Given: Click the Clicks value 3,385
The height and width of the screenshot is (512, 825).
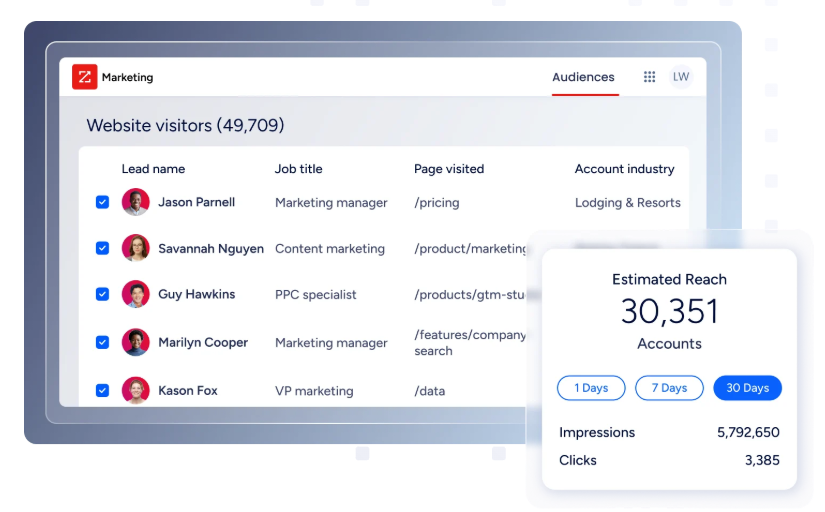Looking at the screenshot, I should click(762, 460).
